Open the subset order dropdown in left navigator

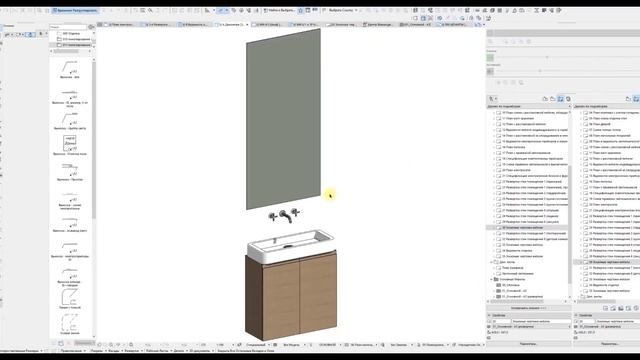[x=529, y=106]
